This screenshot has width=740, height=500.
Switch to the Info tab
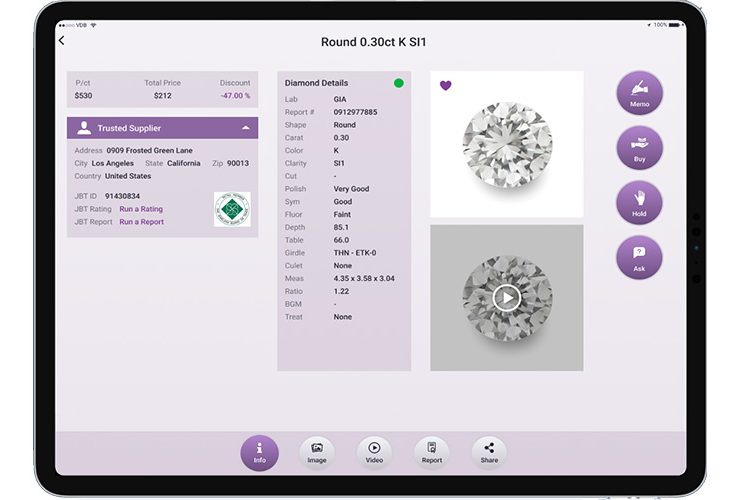pos(260,452)
